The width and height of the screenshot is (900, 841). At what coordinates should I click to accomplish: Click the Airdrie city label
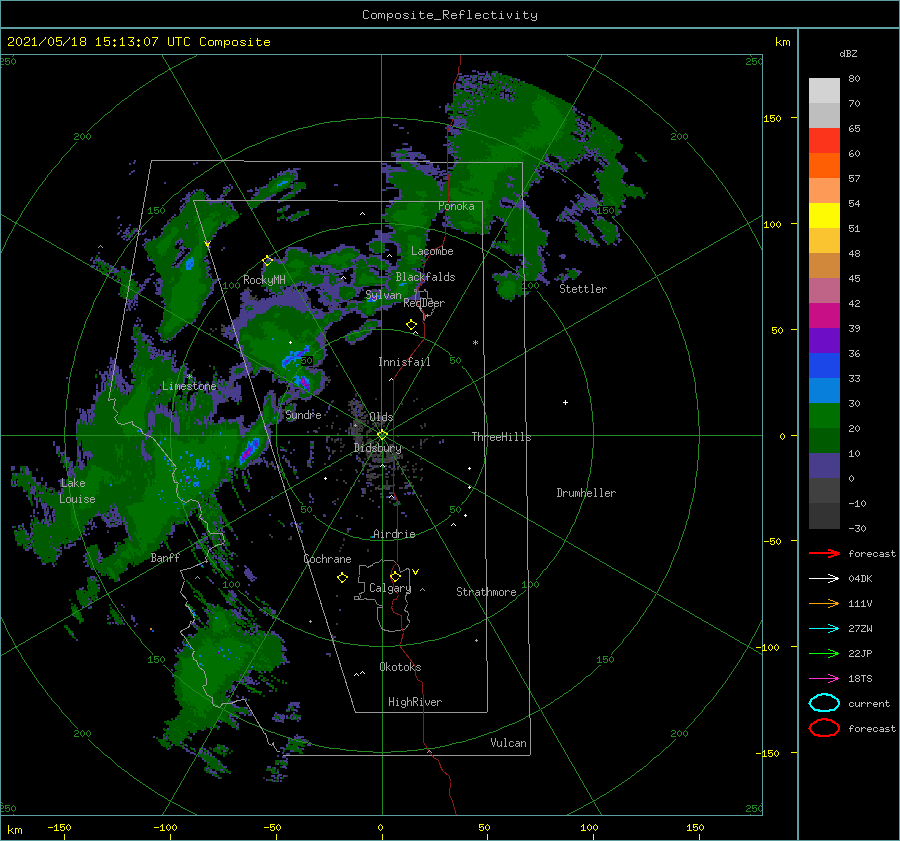click(394, 534)
